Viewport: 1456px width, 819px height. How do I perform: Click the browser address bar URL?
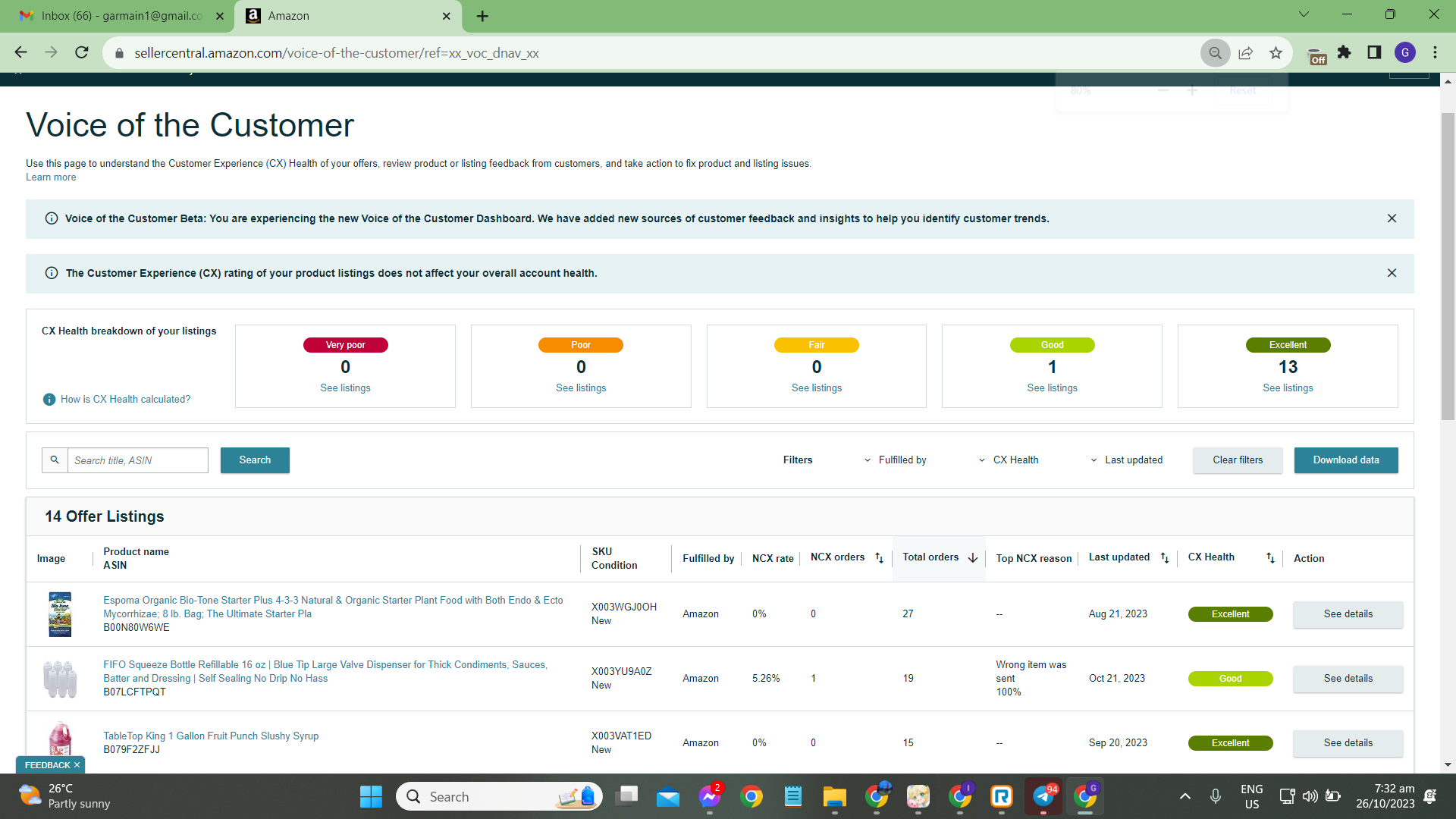pyautogui.click(x=337, y=53)
